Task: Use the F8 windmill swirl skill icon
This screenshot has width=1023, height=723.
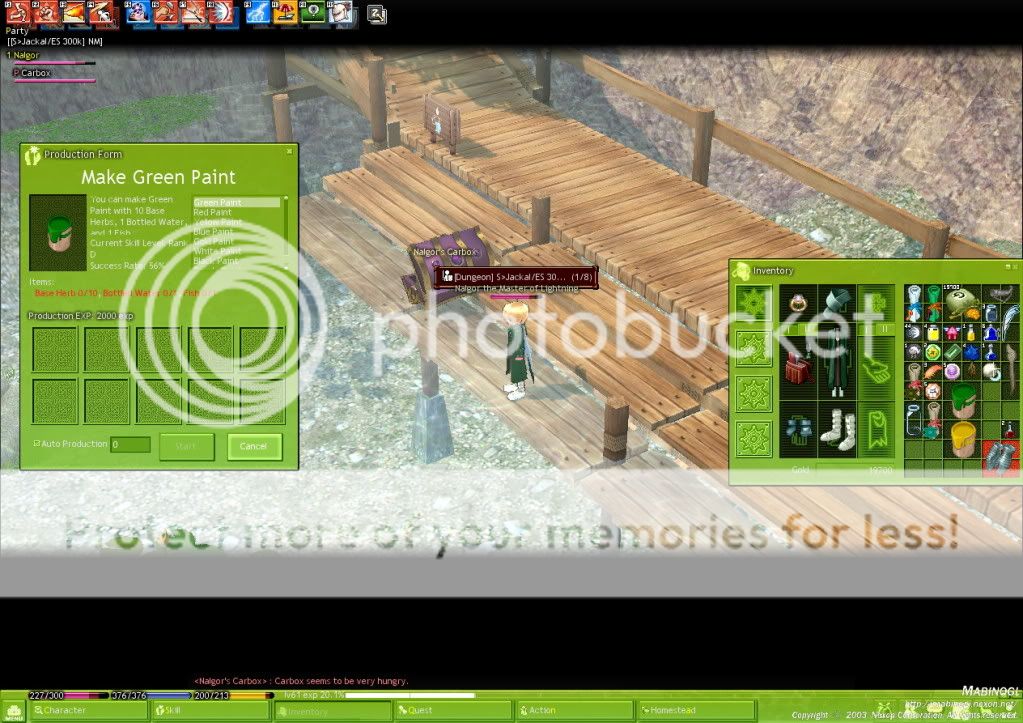Action: point(221,12)
